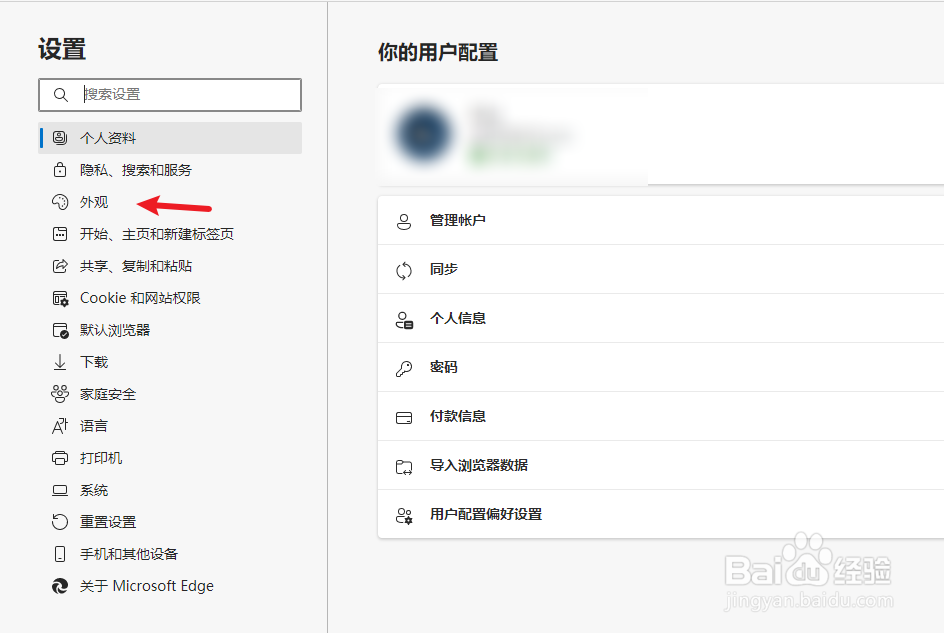
Task: Click the family safety (家庭安全) icon
Action: point(60,394)
